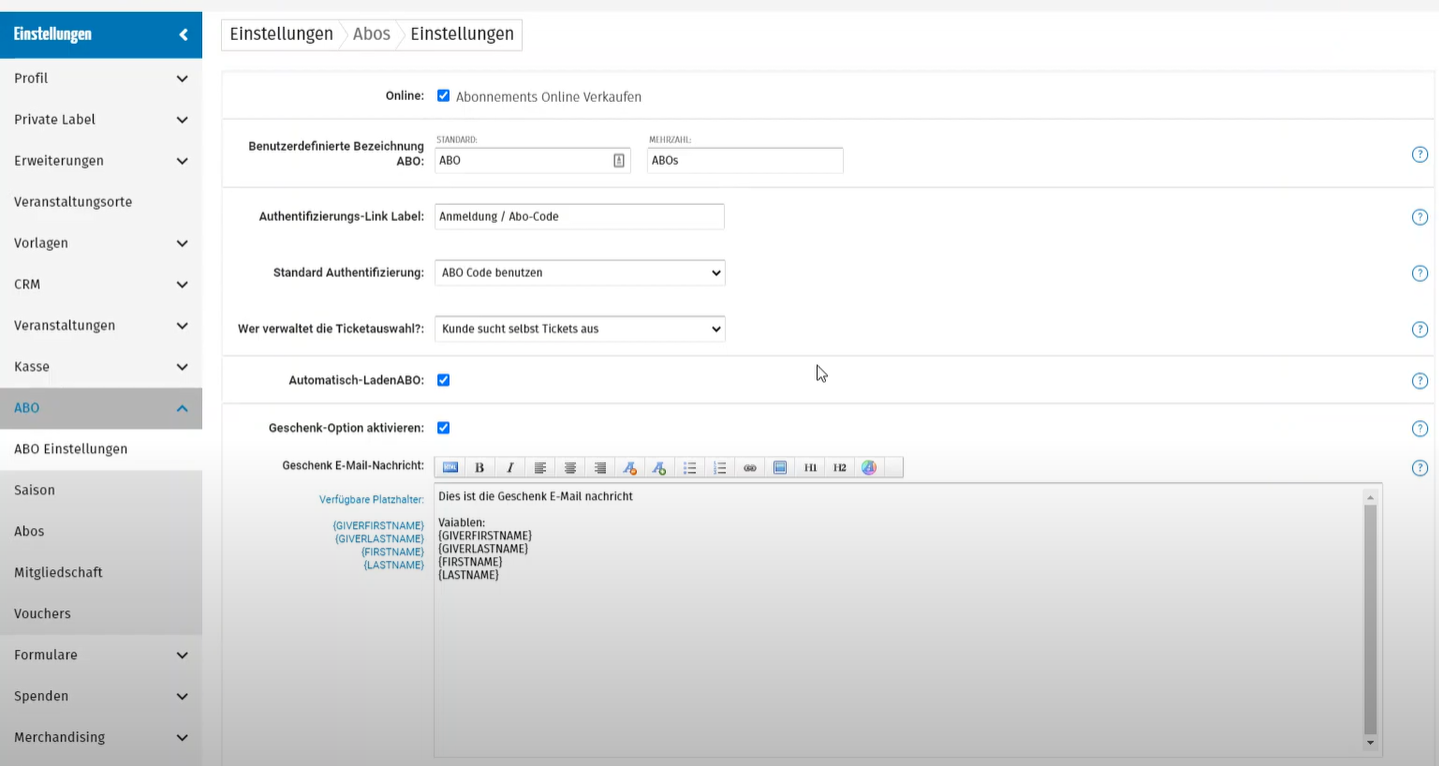This screenshot has width=1439, height=766.
Task: Open help for Wer verwaltet die Ticketauswahl
Action: (1419, 329)
